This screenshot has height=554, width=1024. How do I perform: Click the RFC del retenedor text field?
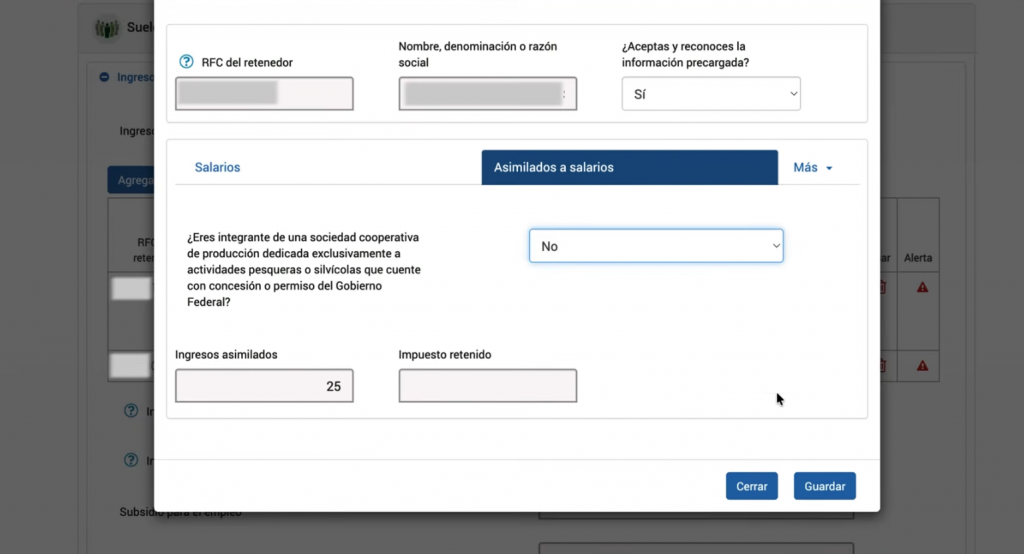coord(264,94)
